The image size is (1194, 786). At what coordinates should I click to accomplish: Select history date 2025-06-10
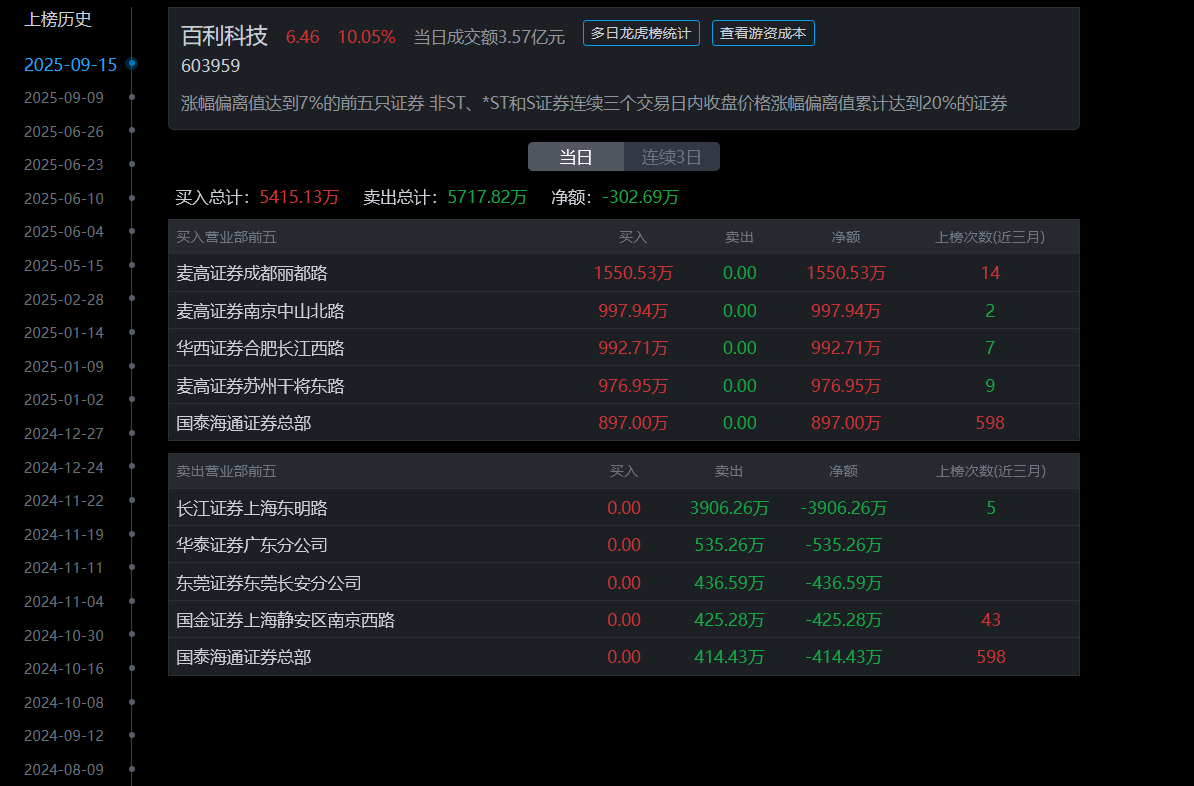[64, 199]
